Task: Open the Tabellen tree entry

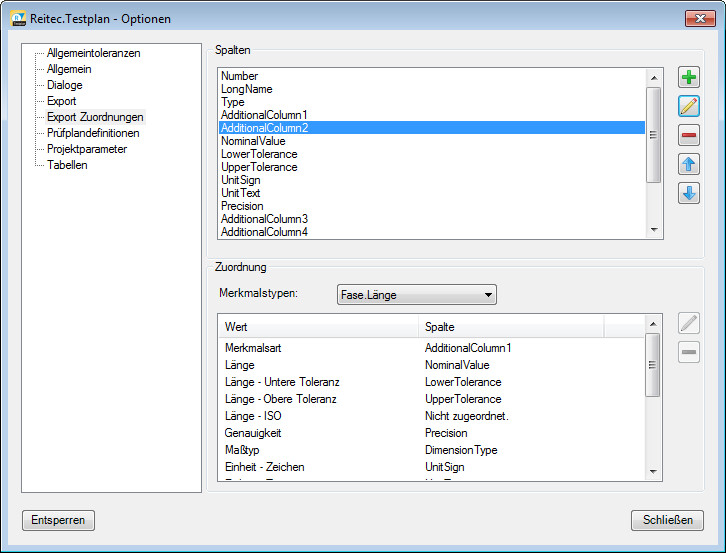Action: [67, 165]
